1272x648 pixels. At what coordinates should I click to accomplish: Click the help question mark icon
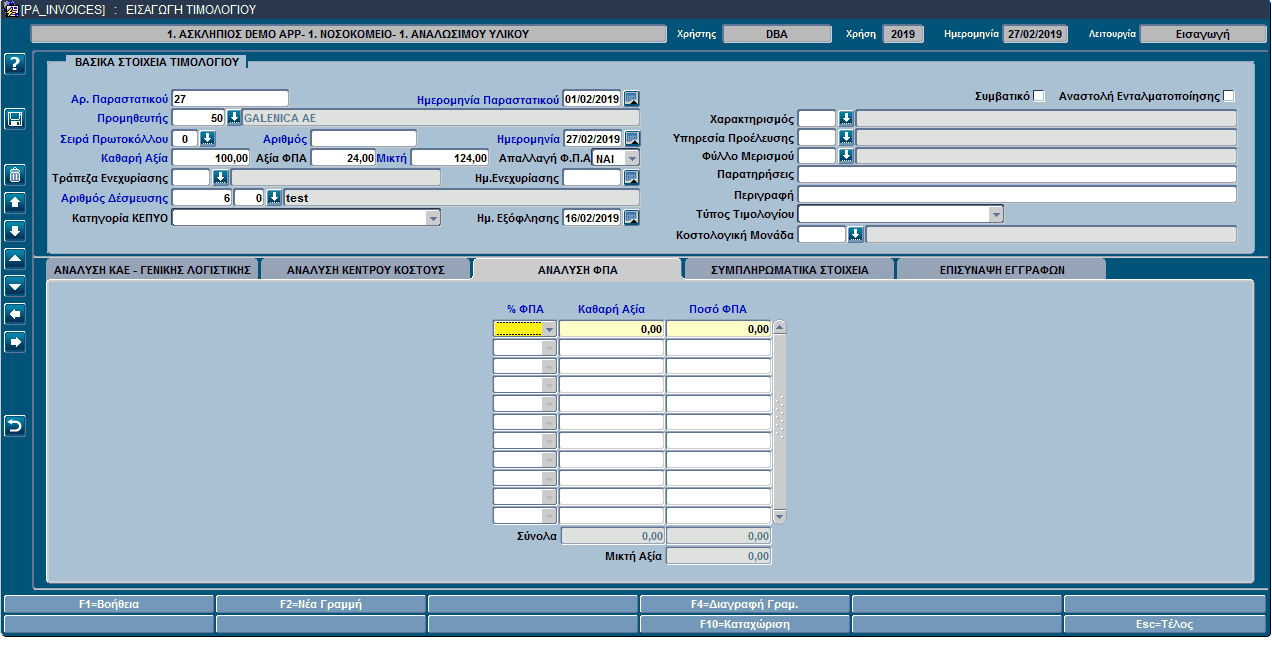click(x=15, y=64)
